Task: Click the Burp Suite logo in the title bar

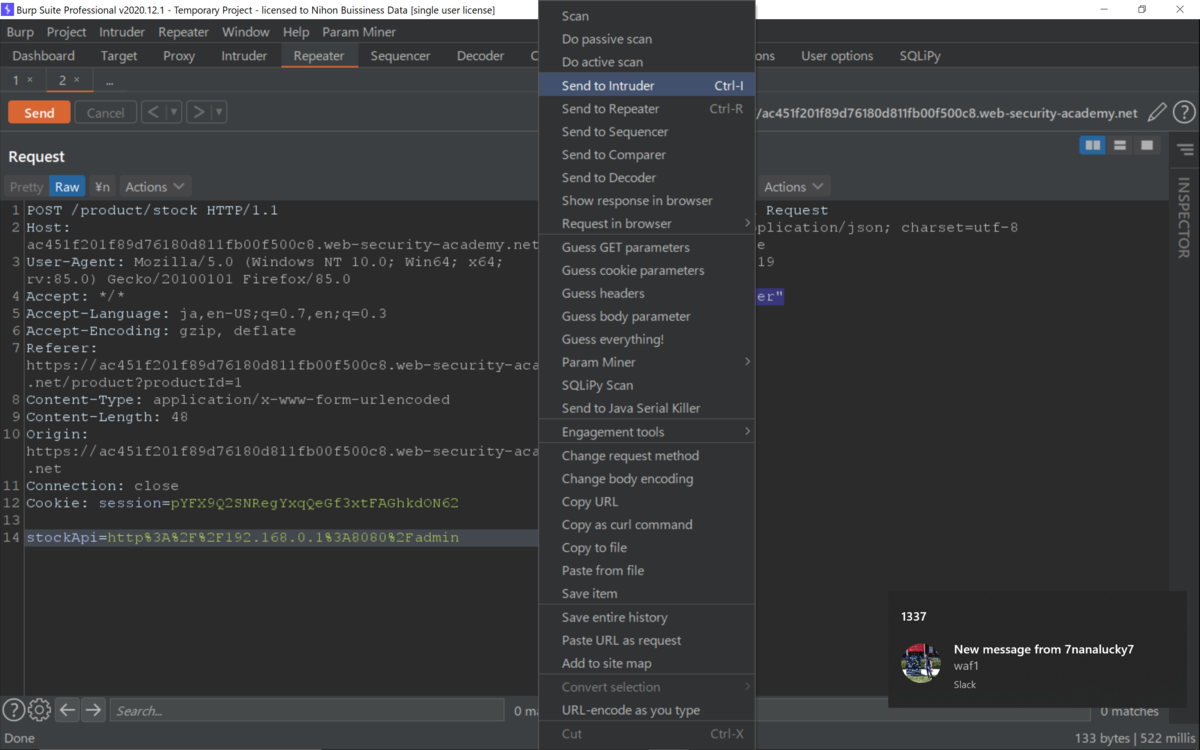Action: coord(9,9)
